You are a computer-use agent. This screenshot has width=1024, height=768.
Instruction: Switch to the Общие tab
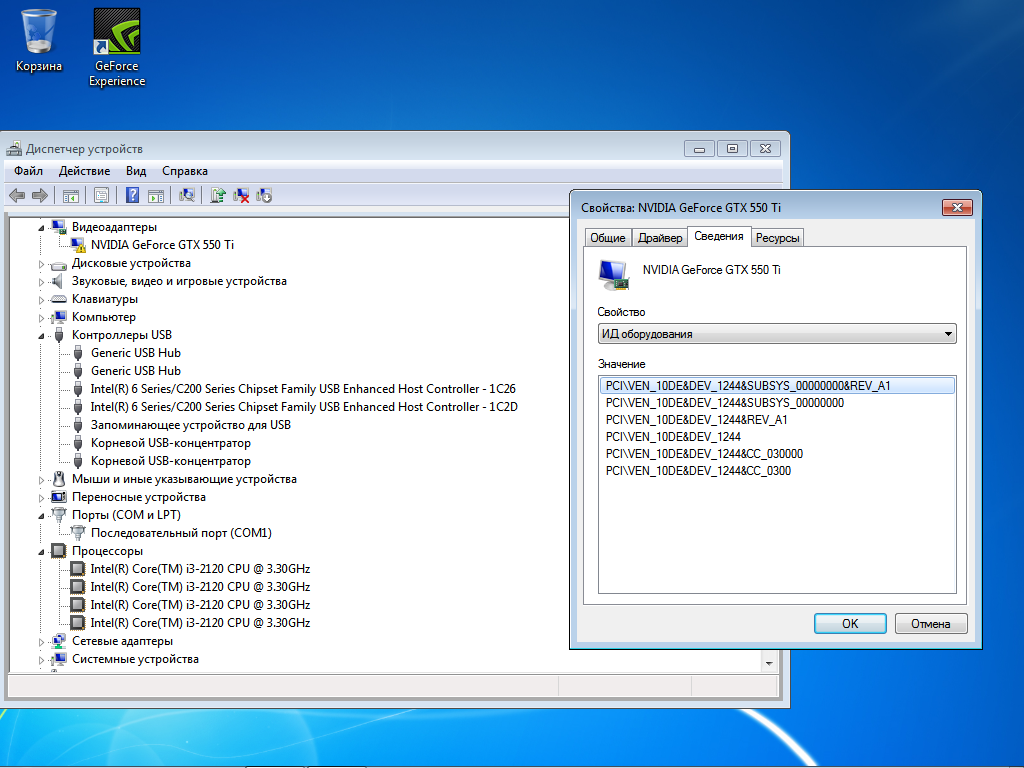pos(608,238)
